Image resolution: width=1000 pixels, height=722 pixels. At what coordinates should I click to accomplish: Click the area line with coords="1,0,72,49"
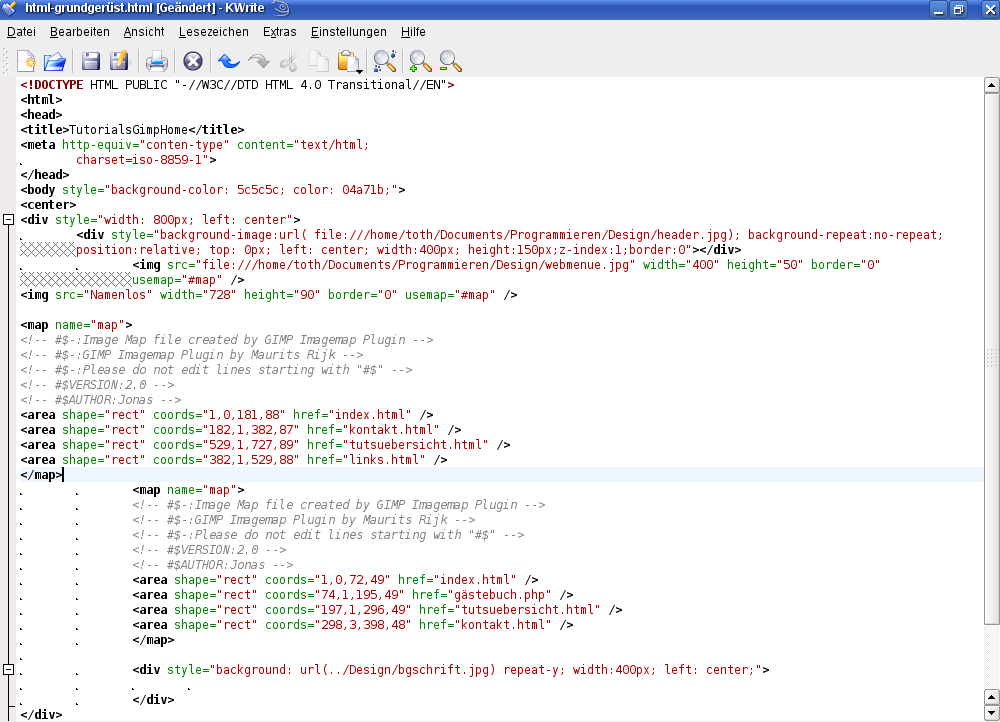[335, 580]
